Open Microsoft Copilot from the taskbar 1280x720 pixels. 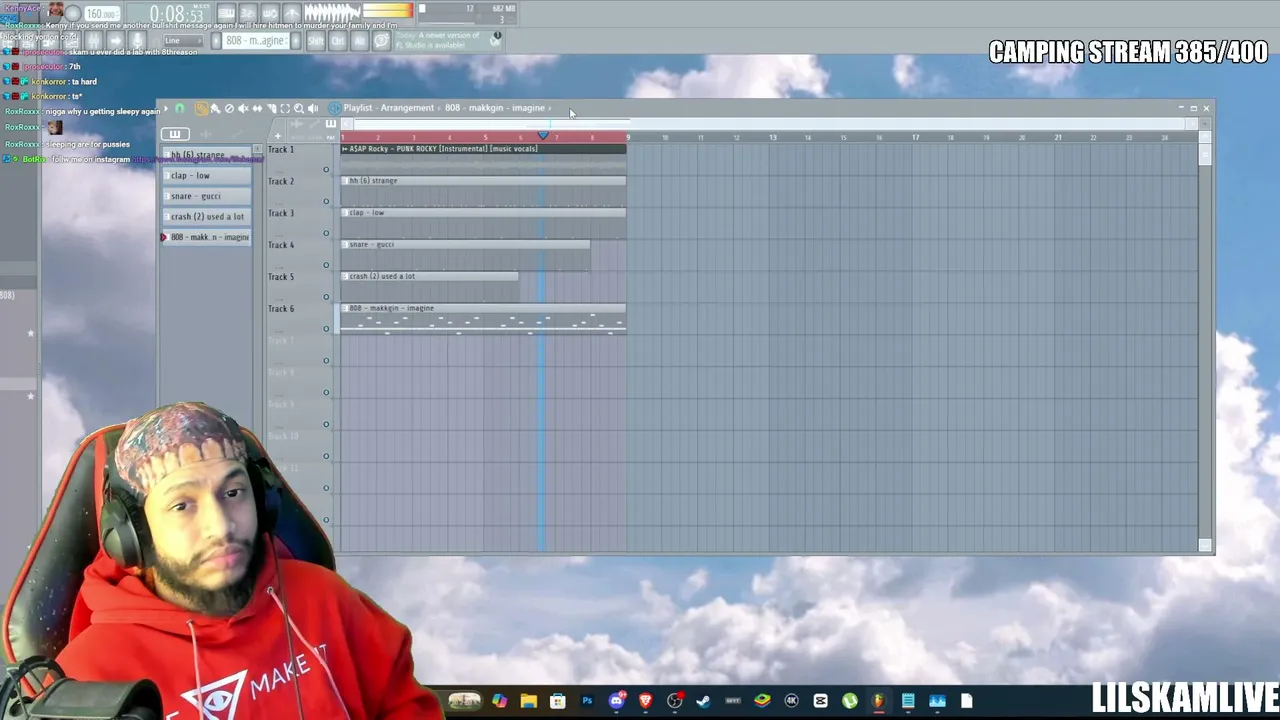[499, 701]
